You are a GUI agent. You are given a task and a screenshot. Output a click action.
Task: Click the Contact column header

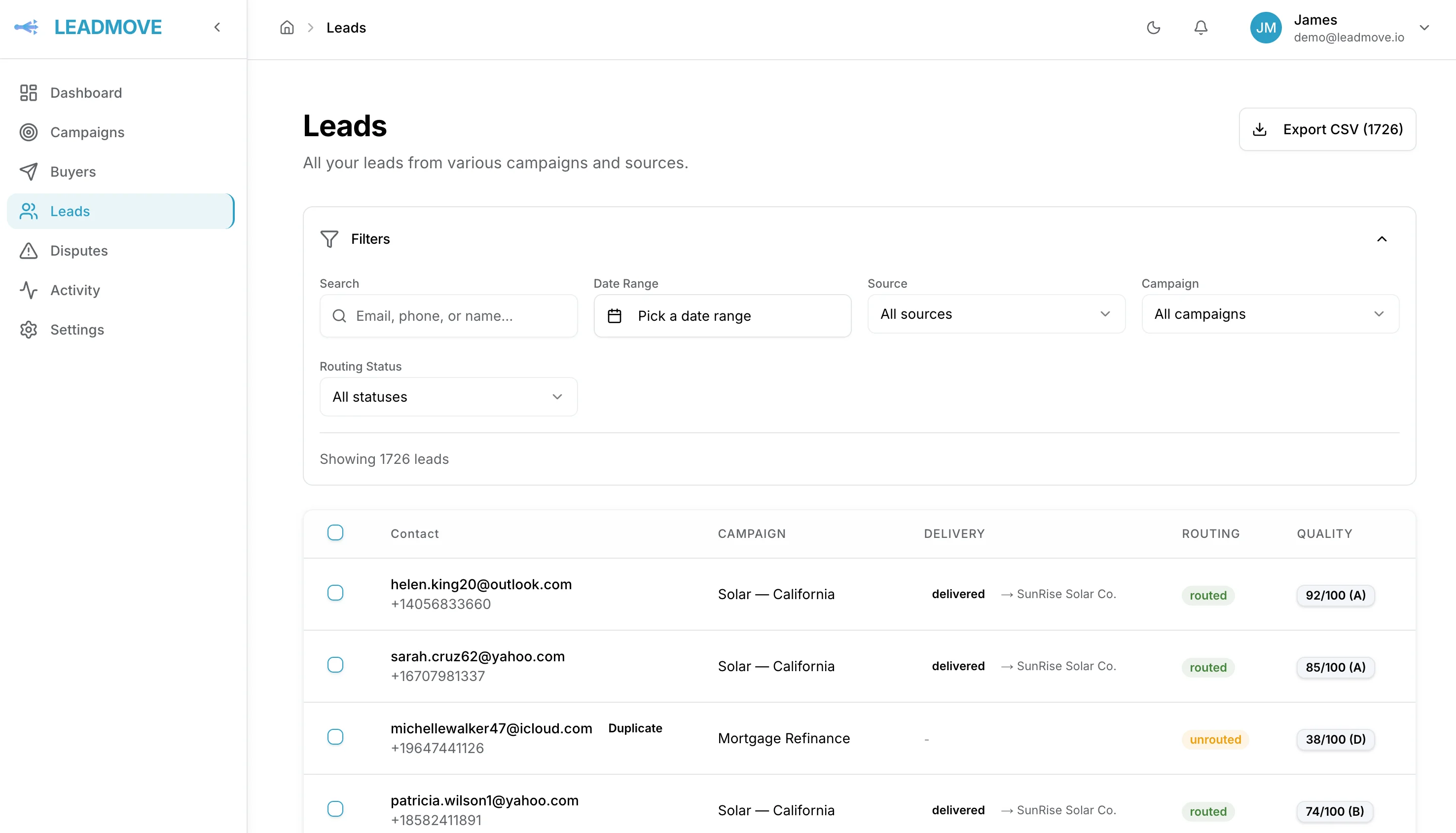coord(414,534)
